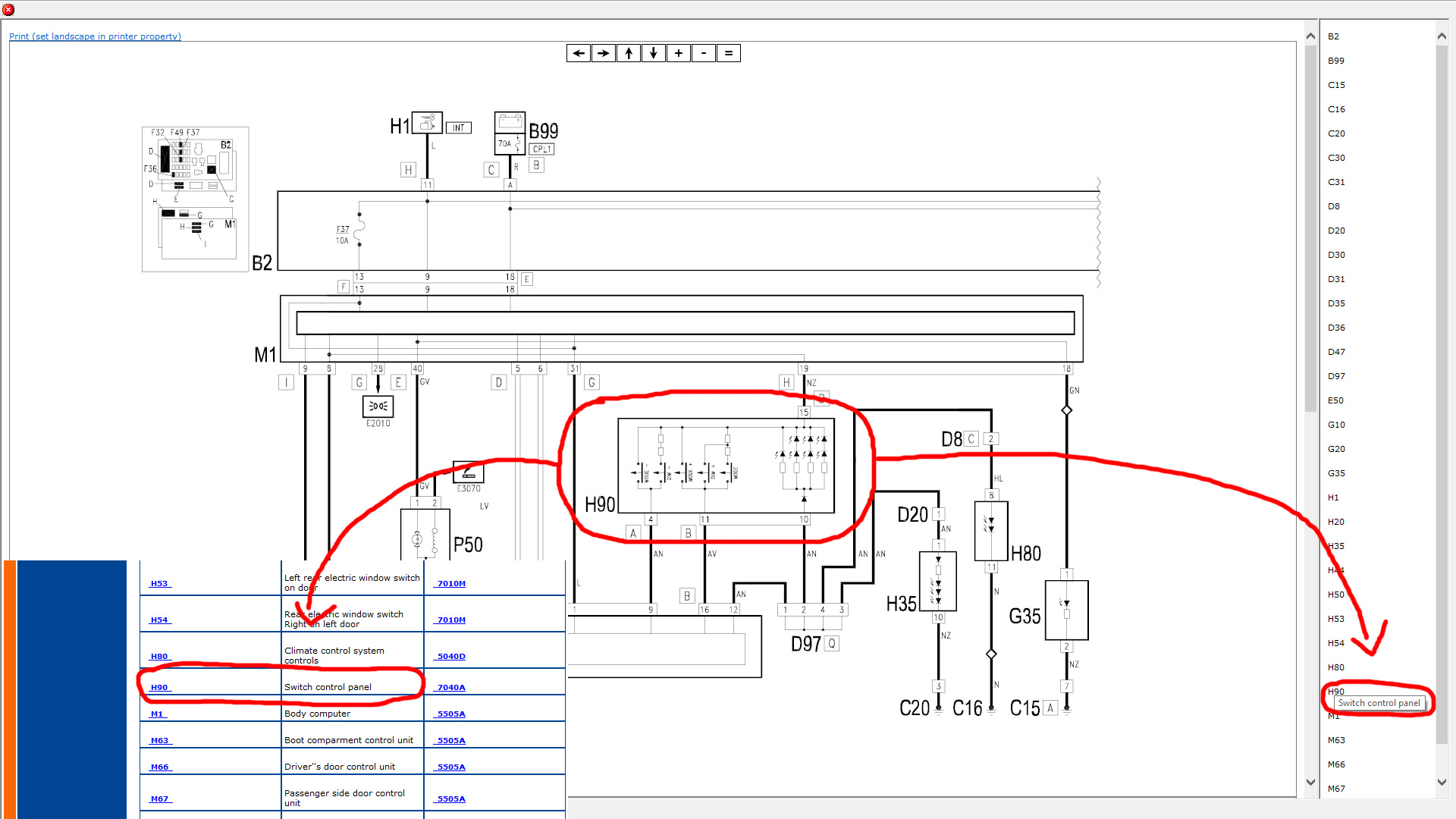
Task: Open the H80 climate control link
Action: 159,656
